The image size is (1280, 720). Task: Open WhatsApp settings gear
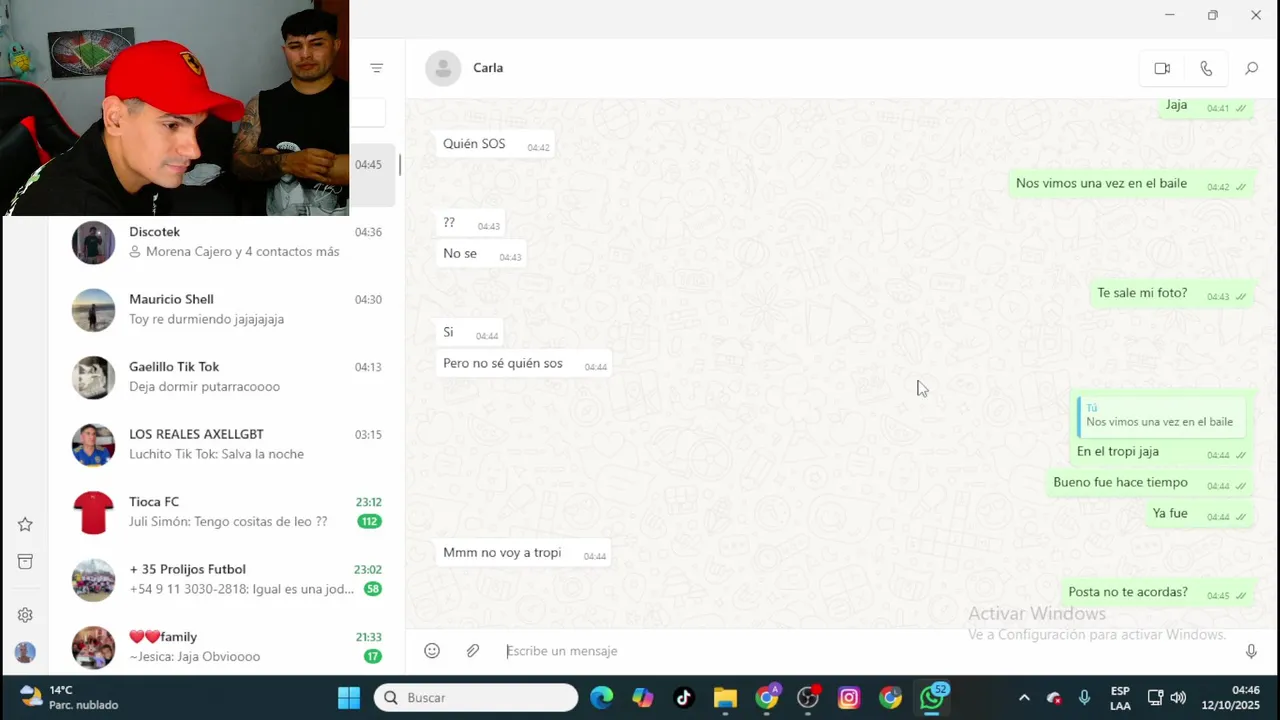tap(25, 615)
